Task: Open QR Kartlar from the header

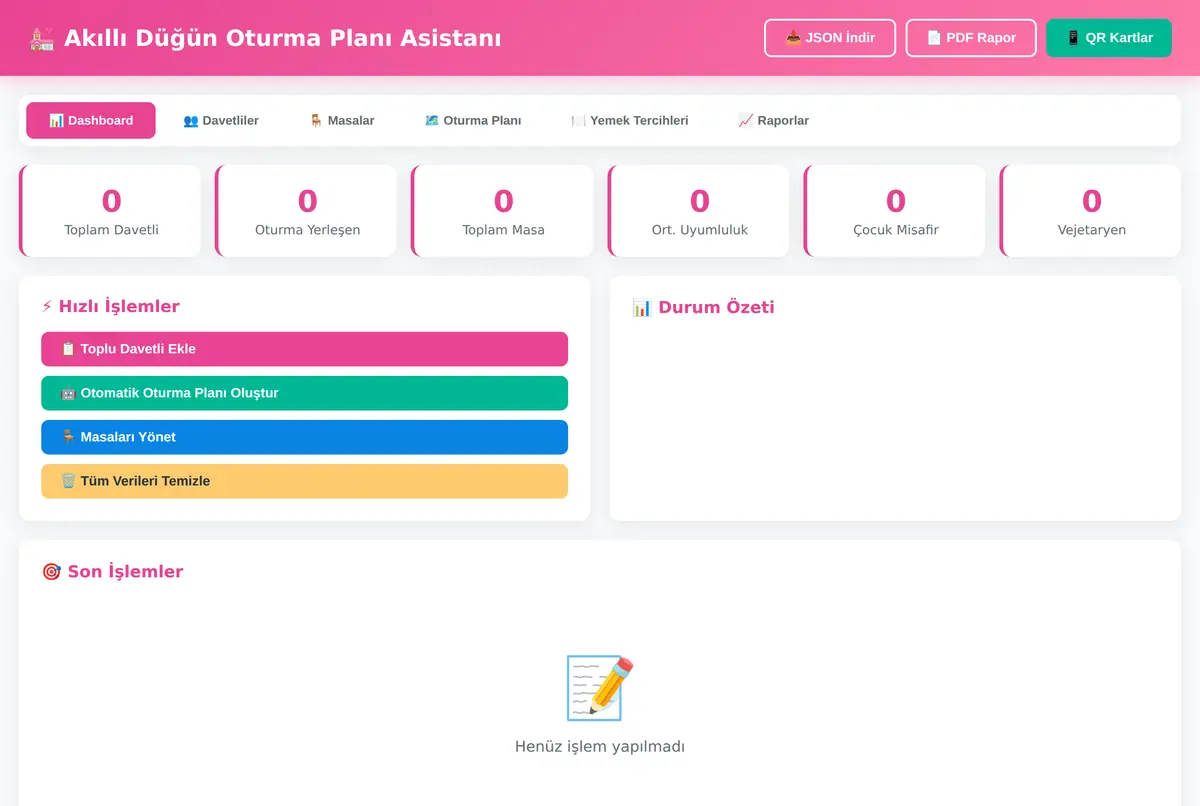Action: 1109,38
